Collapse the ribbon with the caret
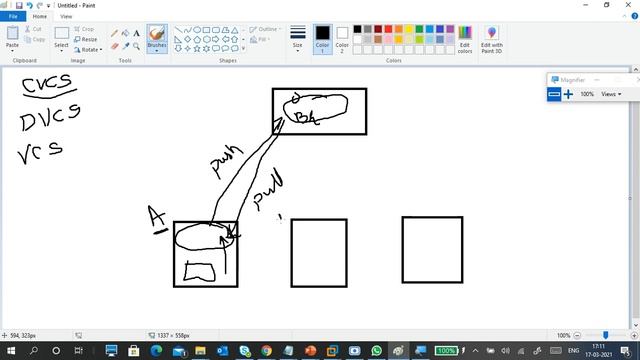640x360 pixels. tap(624, 16)
